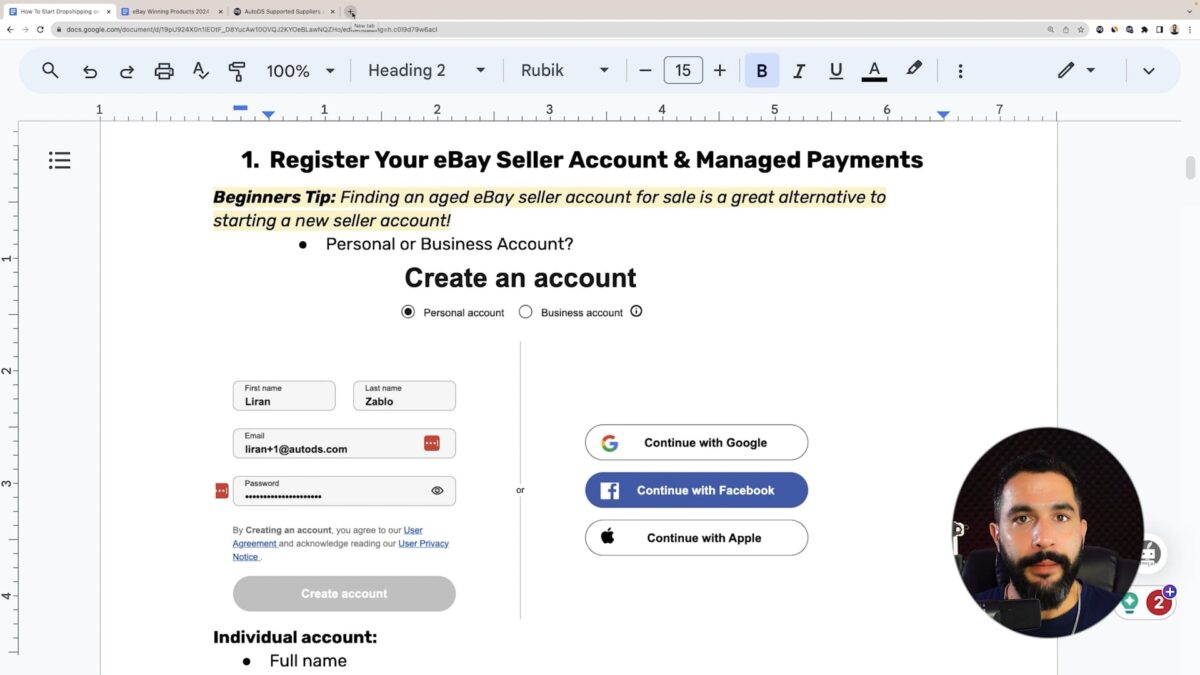Click the Business account info icon
The height and width of the screenshot is (675, 1200).
636,311
